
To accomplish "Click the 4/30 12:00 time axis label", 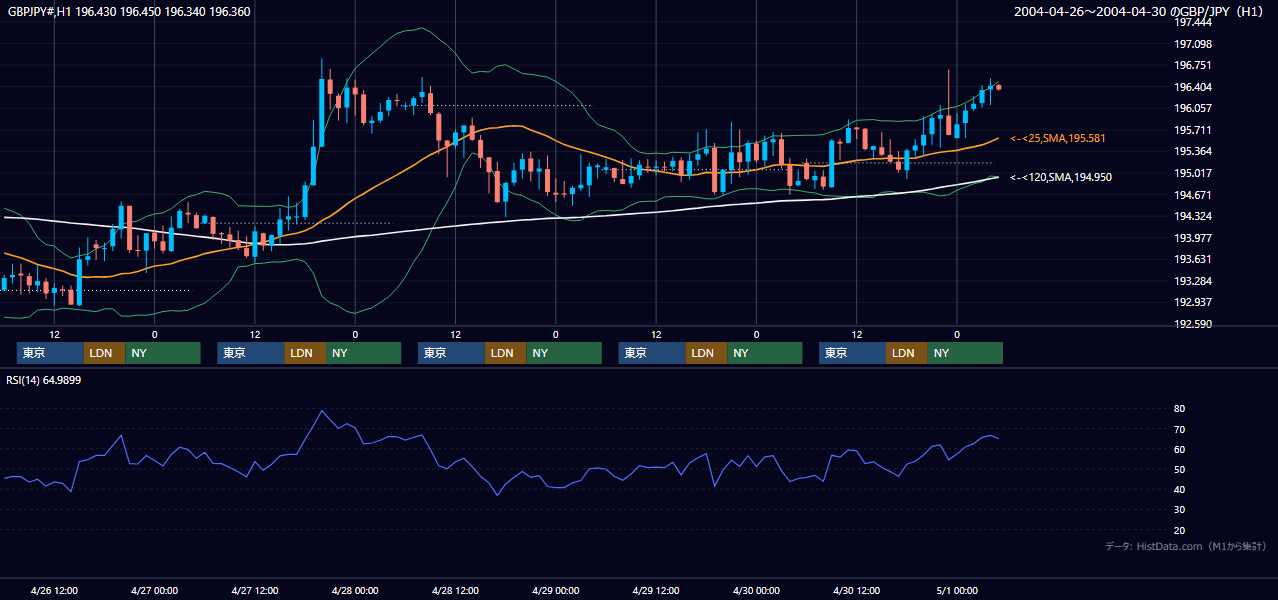I will pyautogui.click(x=857, y=590).
